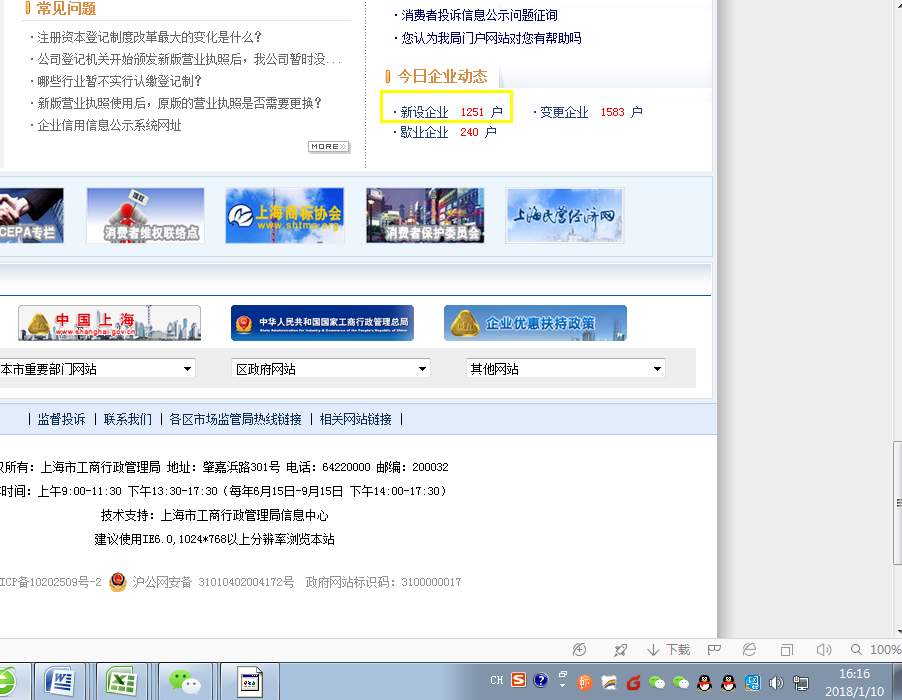Open the page zoom magnifier showing 100%

pyautogui.click(x=876, y=650)
